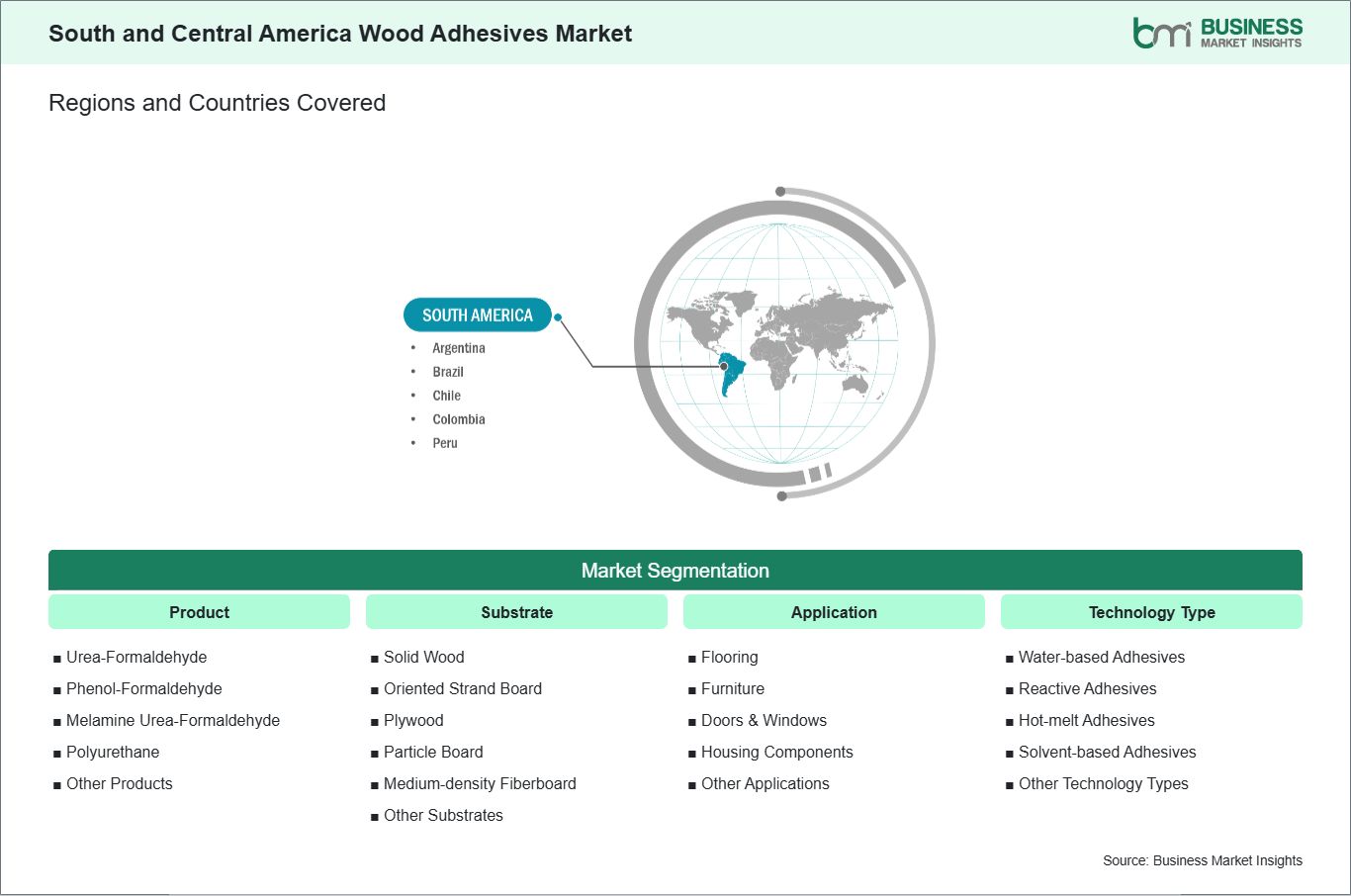1351x896 pixels.
Task: Click the Reactive Adhesives item
Action: (1088, 688)
